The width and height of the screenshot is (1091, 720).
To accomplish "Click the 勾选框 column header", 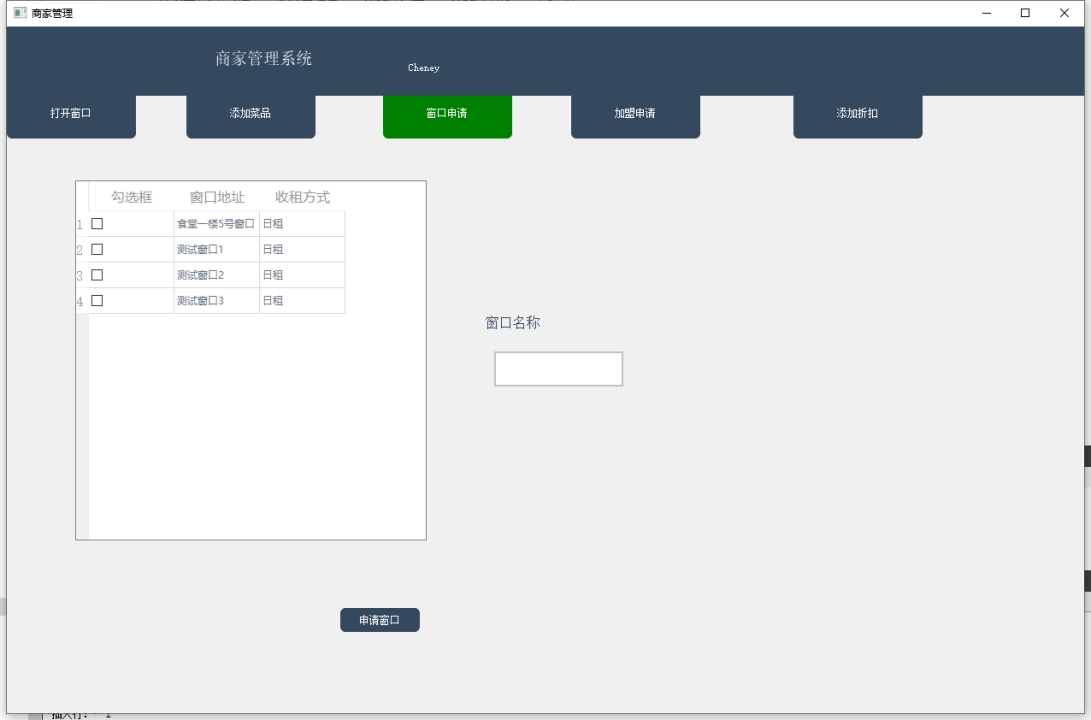I will pyautogui.click(x=132, y=197).
